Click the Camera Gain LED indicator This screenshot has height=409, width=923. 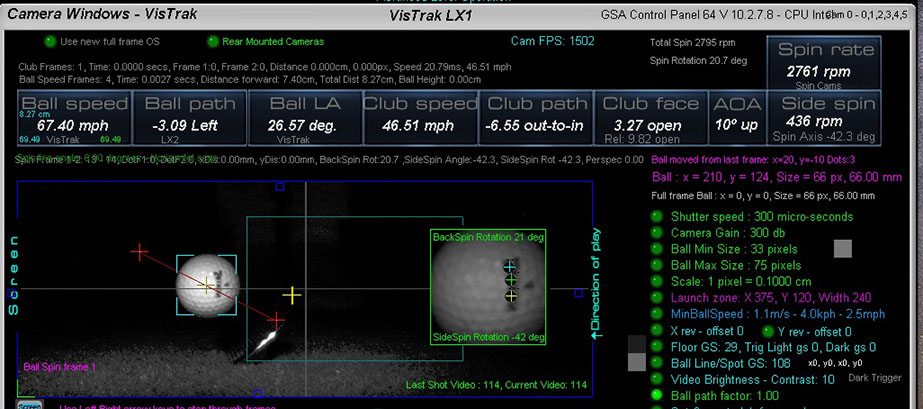click(657, 233)
